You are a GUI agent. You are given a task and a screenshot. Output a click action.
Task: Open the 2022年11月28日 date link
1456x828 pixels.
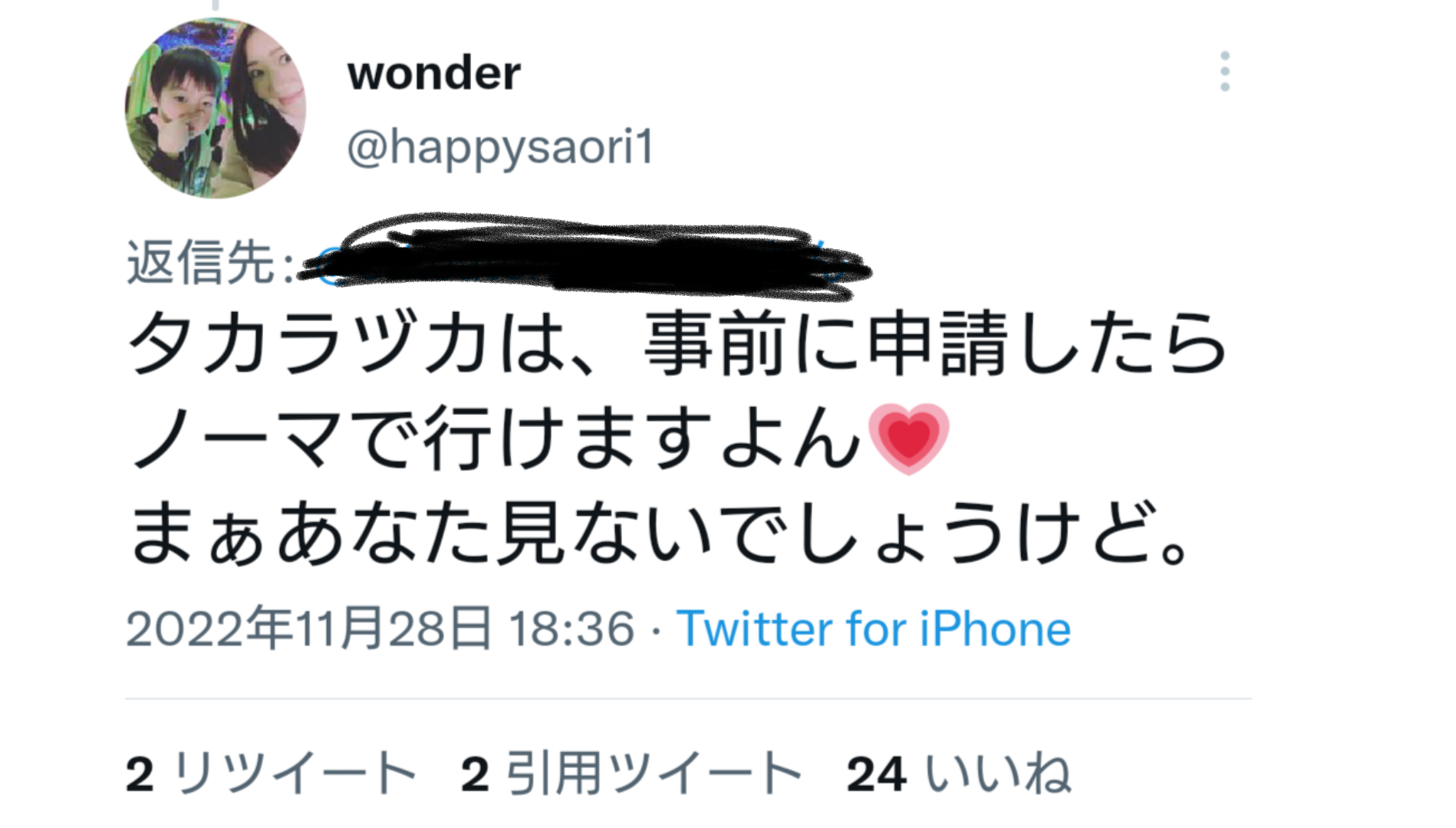308,629
